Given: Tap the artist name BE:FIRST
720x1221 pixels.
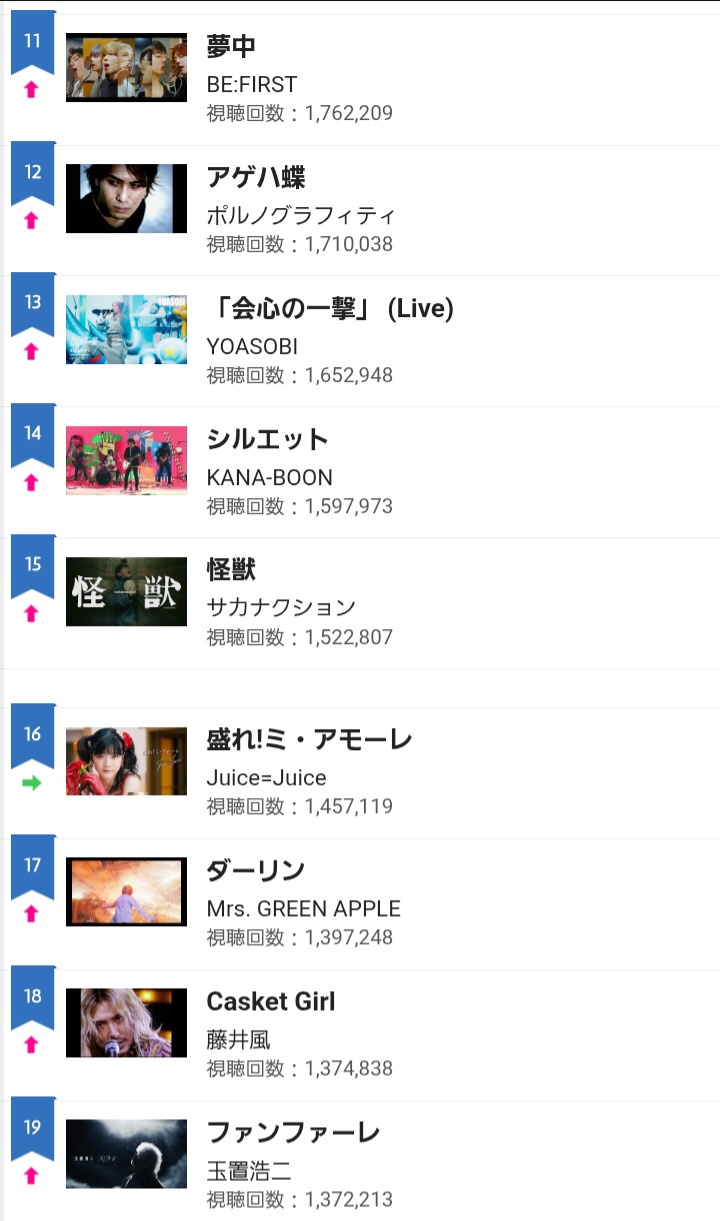Looking at the screenshot, I should 251,85.
